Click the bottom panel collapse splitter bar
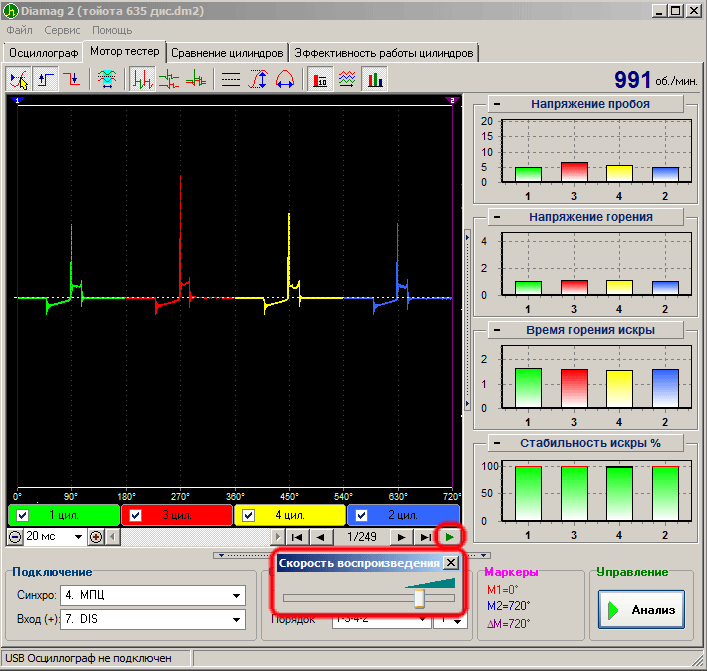Screen dimensions: 707x671 tap(352, 555)
